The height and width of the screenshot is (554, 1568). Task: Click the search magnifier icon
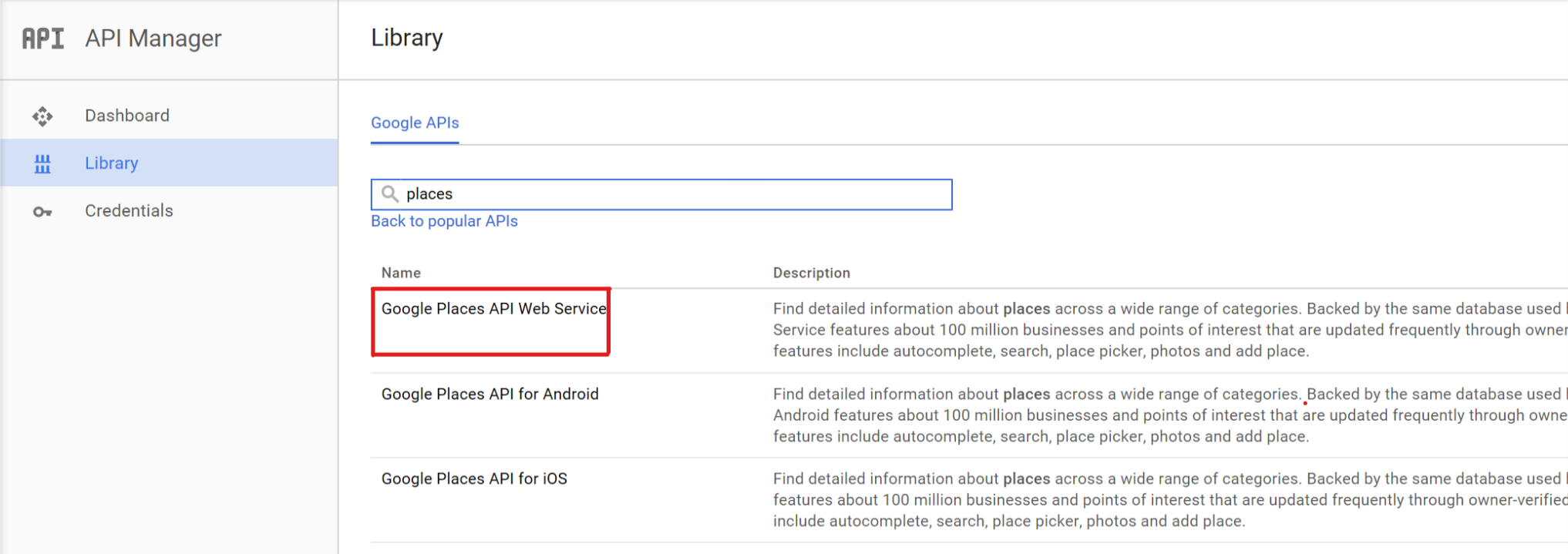tap(390, 194)
